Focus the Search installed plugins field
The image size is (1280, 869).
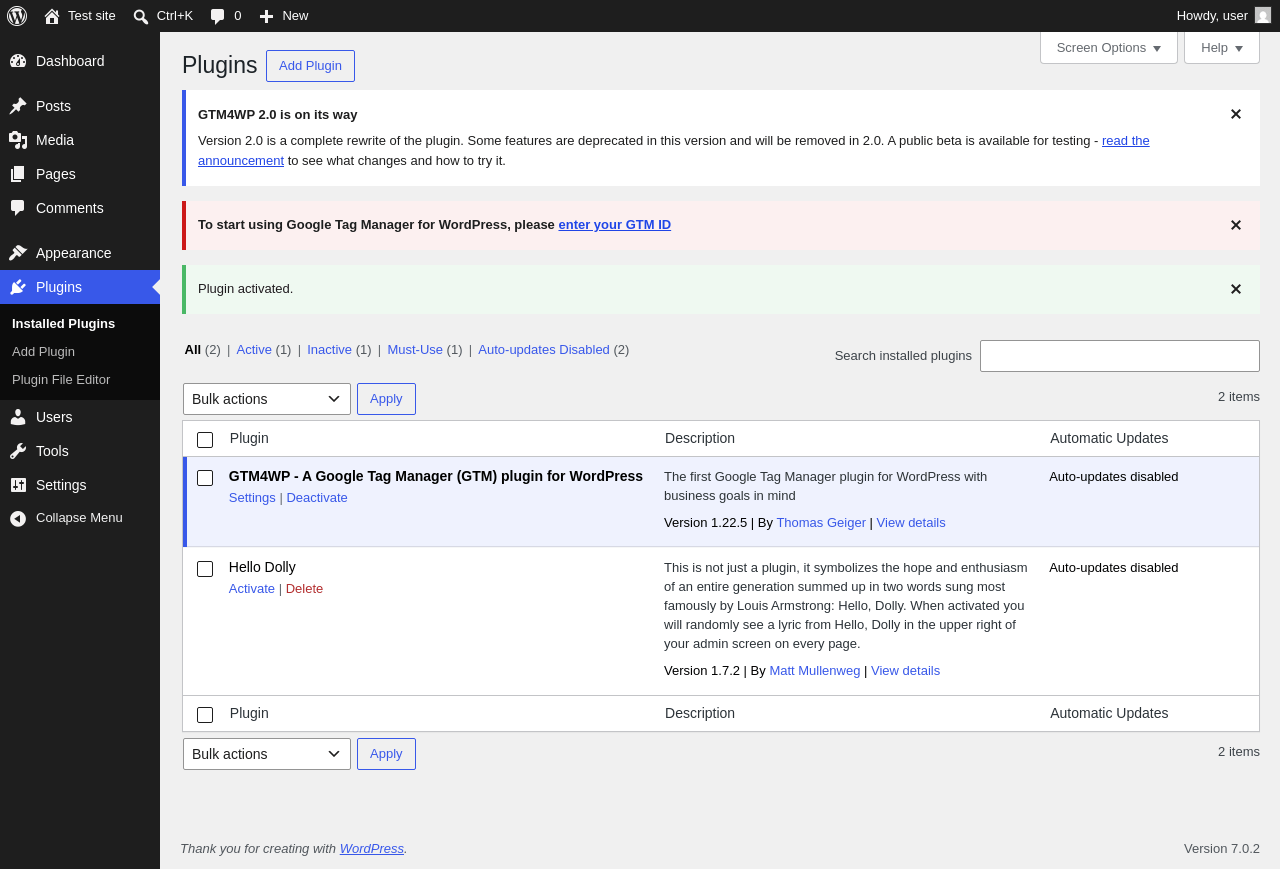coord(1120,356)
